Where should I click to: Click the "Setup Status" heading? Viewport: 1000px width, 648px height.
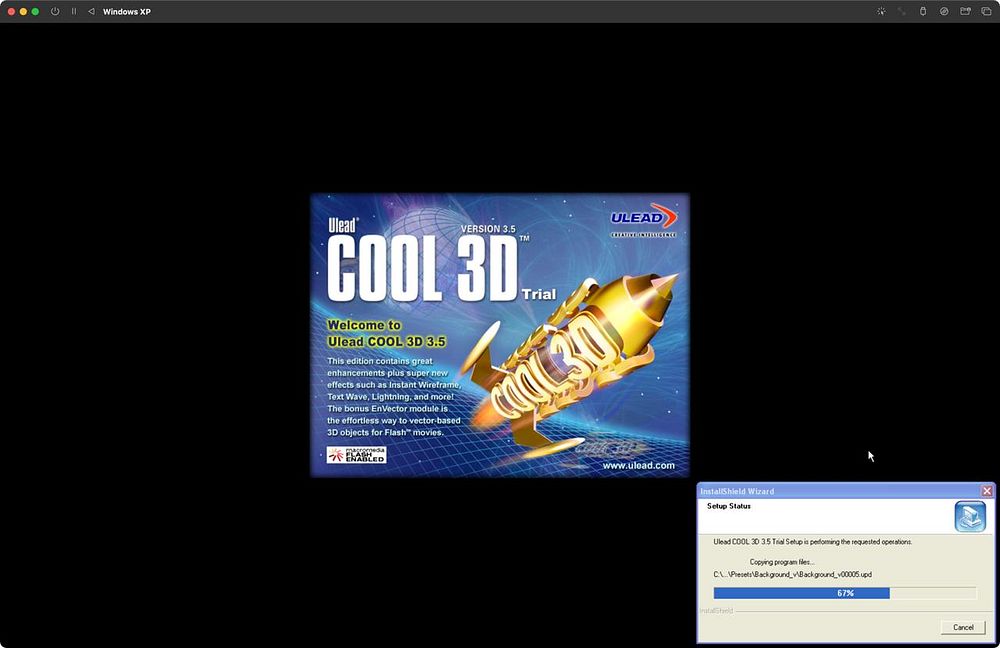click(728, 506)
